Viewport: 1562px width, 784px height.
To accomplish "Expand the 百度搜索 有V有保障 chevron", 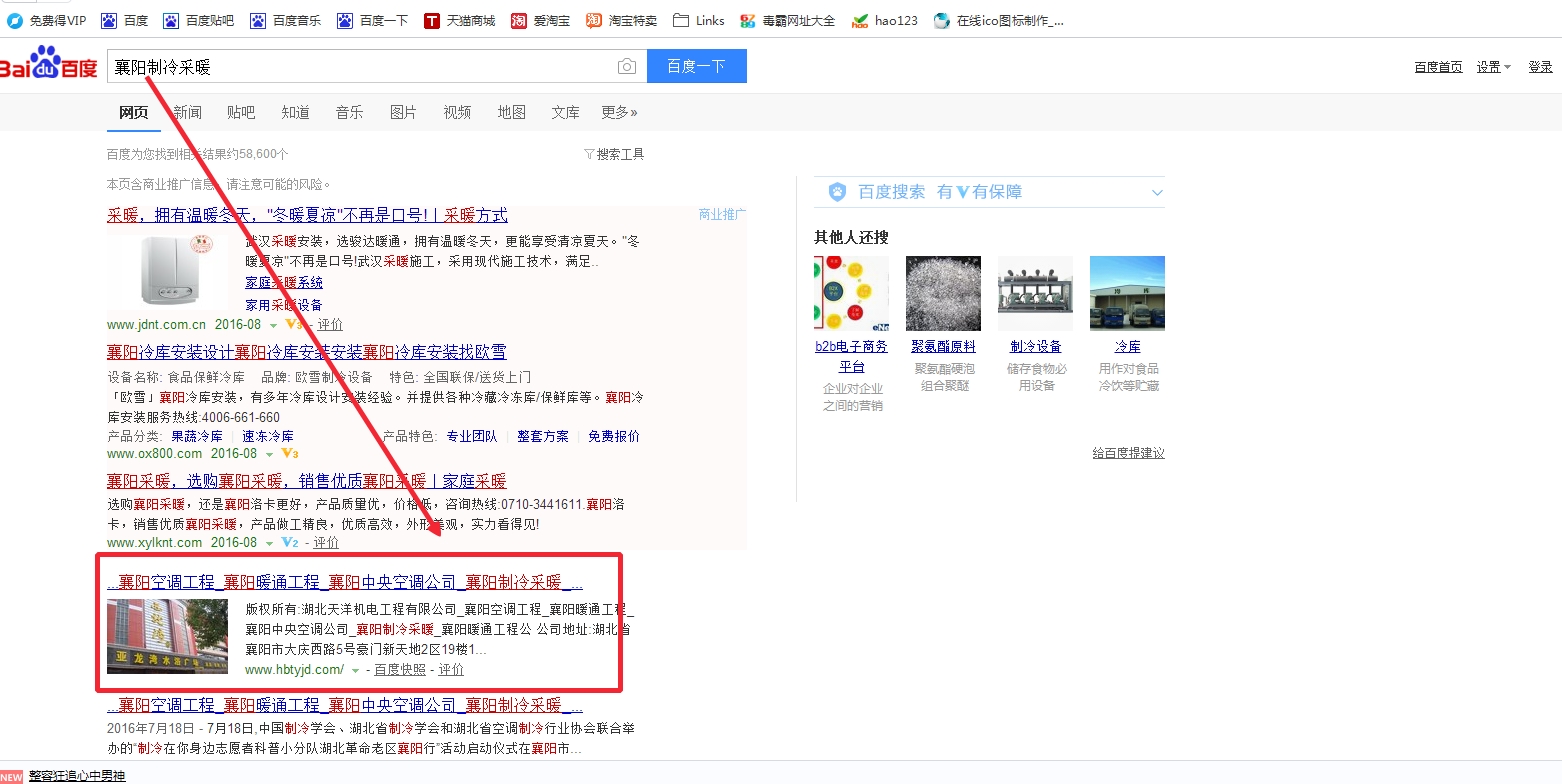I will tap(1157, 192).
